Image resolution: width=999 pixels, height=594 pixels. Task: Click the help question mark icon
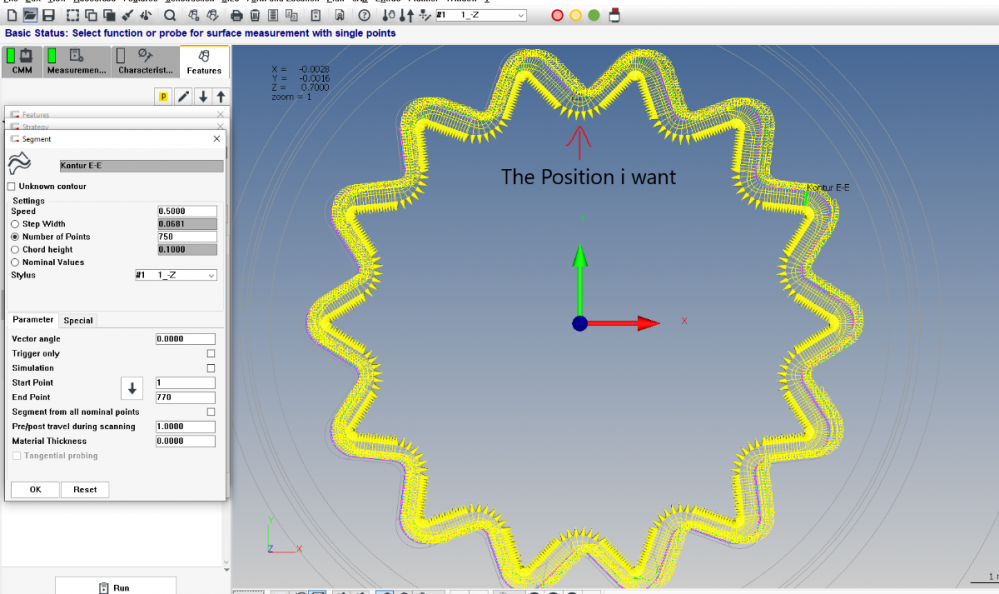tap(363, 16)
